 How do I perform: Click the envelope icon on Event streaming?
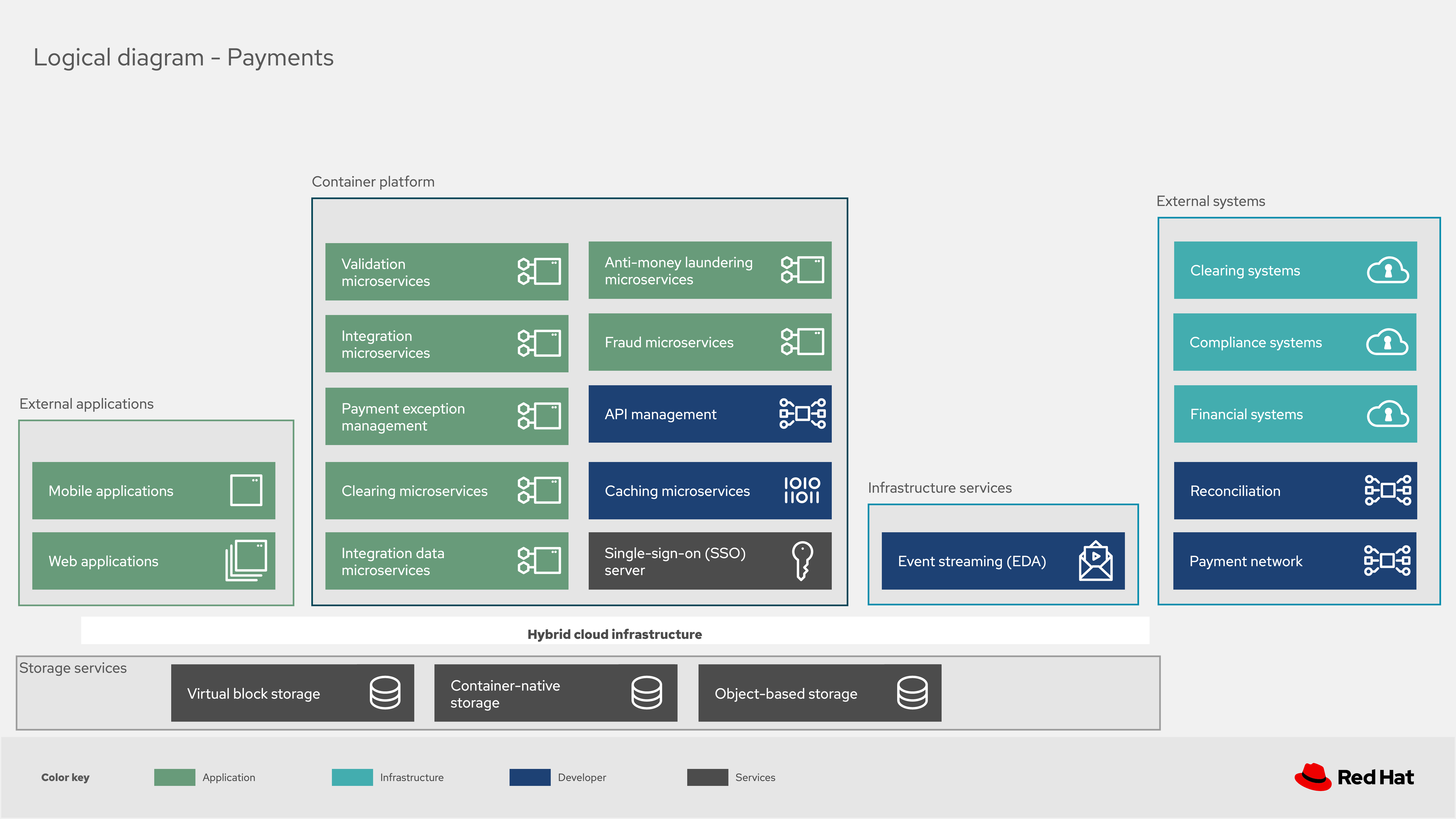click(x=1095, y=561)
